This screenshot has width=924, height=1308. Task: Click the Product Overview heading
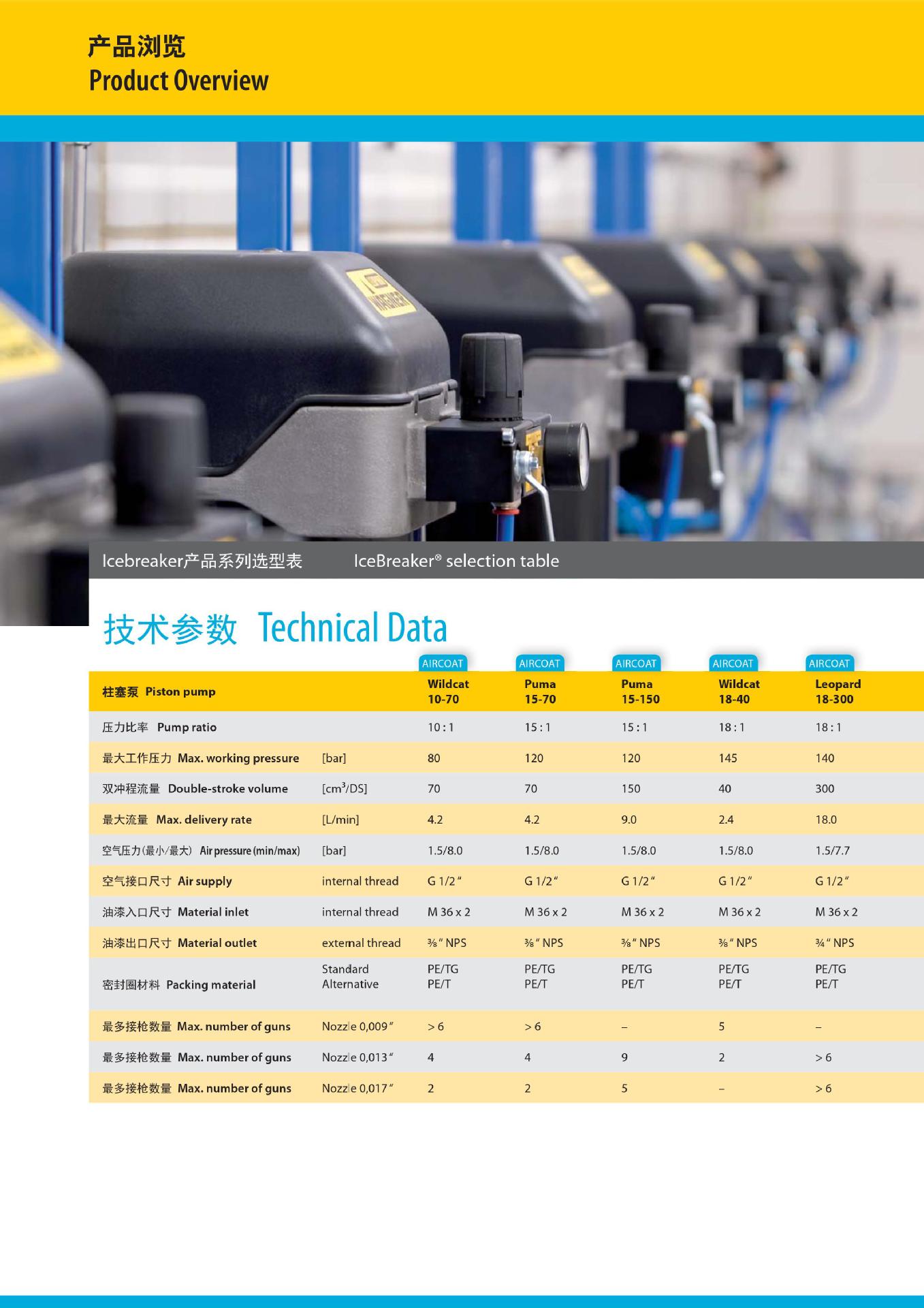tap(178, 80)
